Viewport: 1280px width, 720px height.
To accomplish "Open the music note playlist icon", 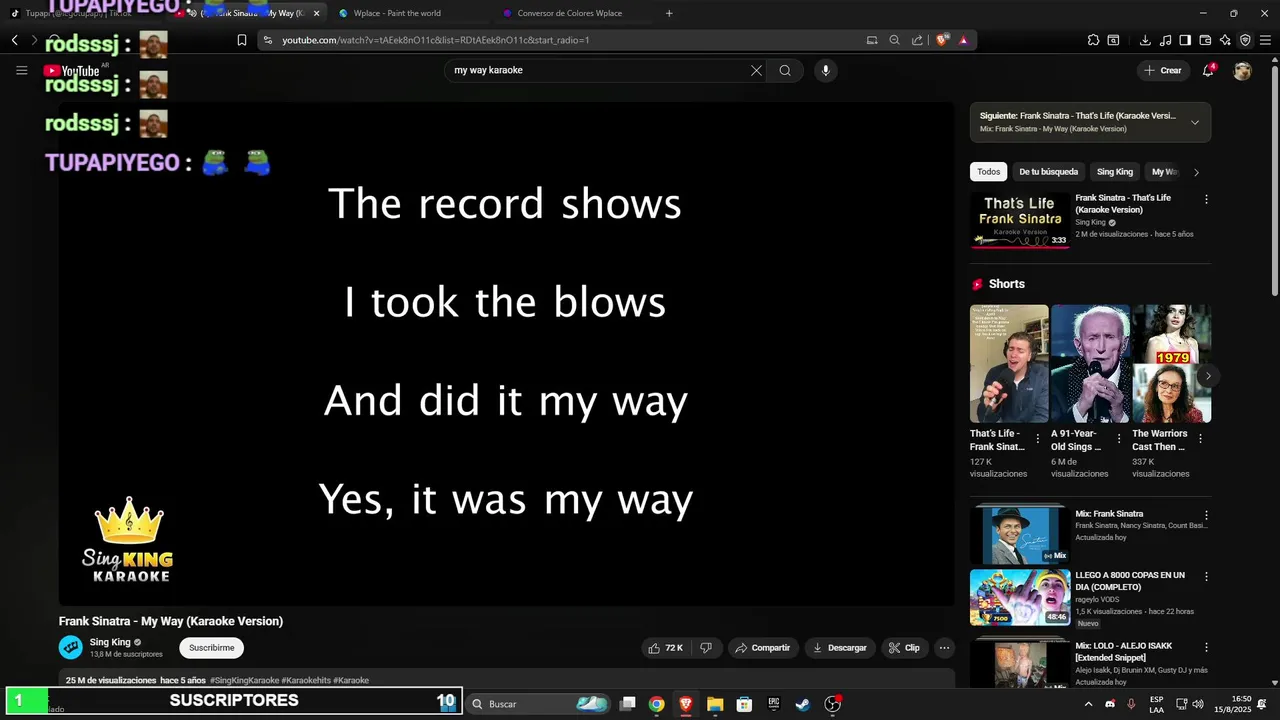I will pyautogui.click(x=1165, y=40).
